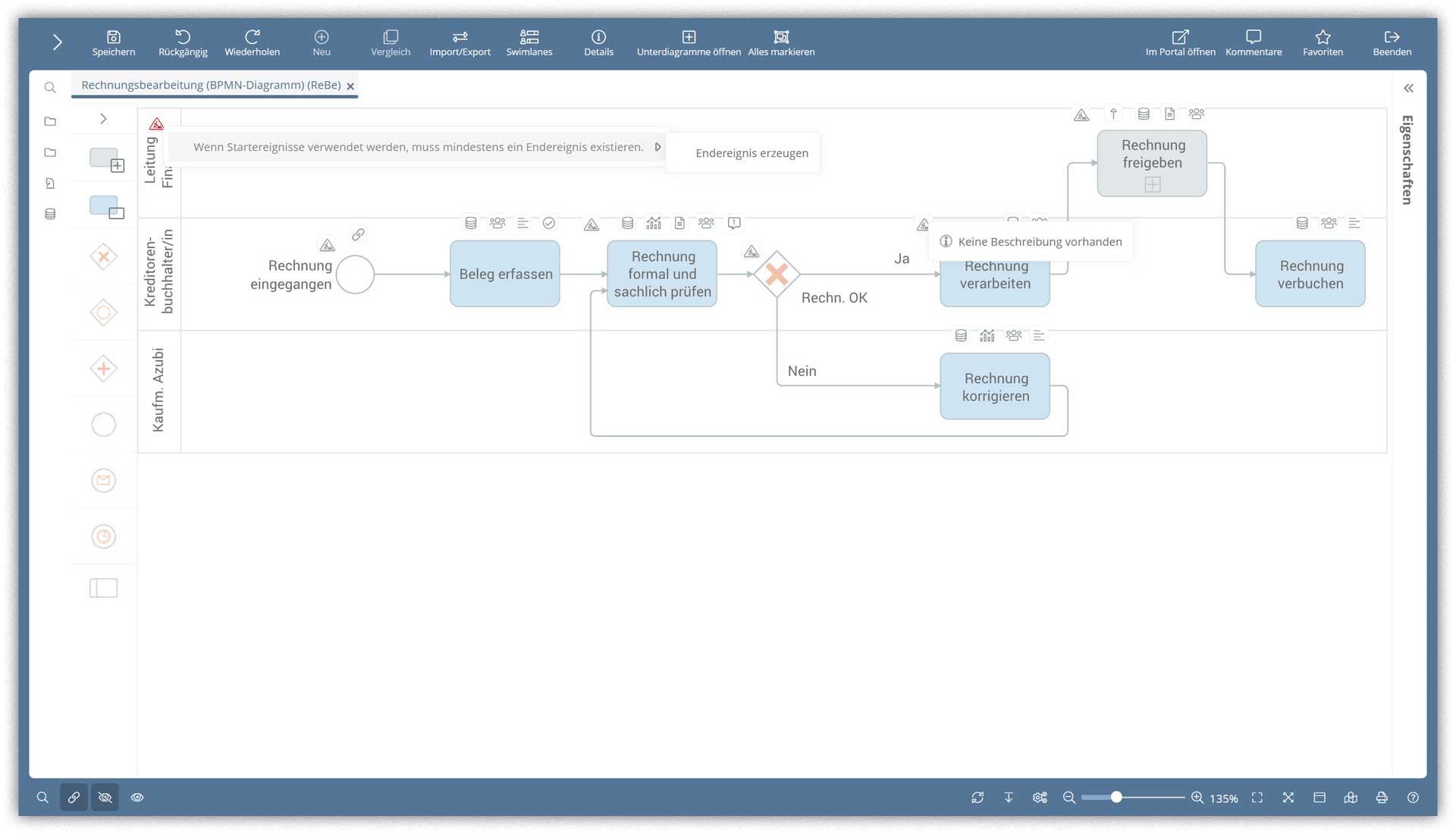Select the collapsed subprocess shape in palette
The image size is (1456, 834).
(106, 159)
